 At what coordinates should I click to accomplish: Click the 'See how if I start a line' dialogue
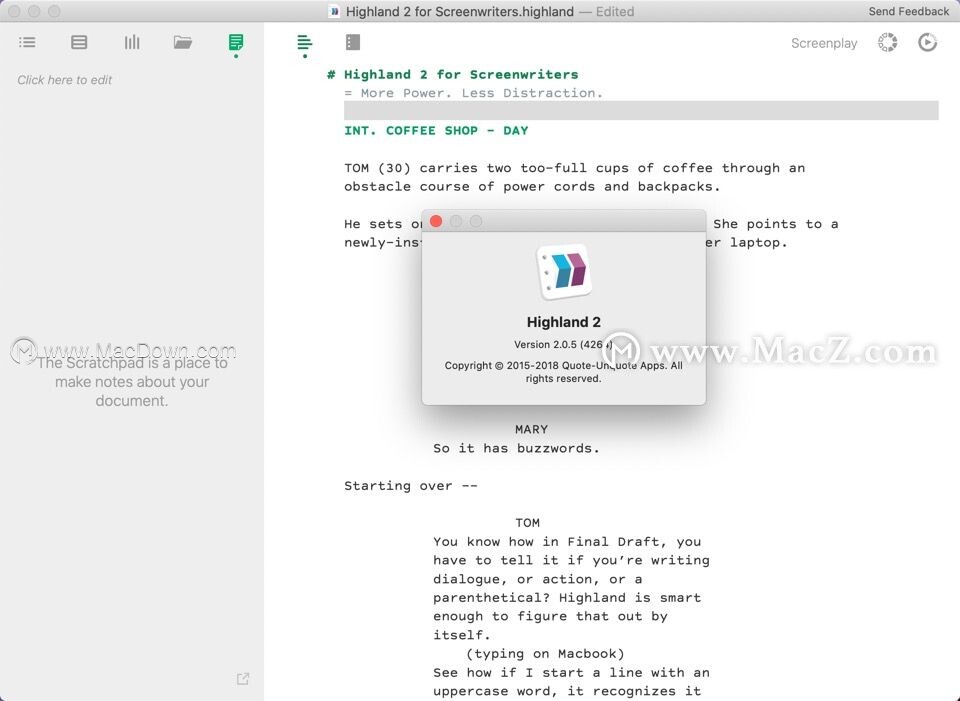[x=571, y=672]
